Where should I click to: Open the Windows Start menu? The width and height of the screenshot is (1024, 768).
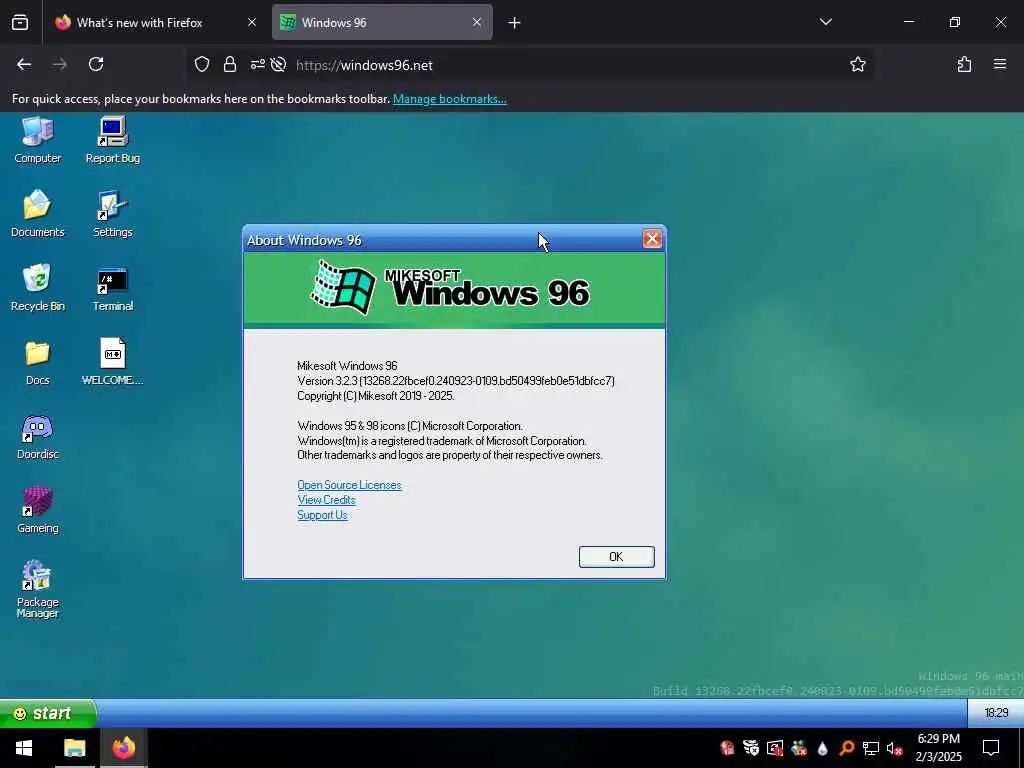pyautogui.click(x=24, y=748)
